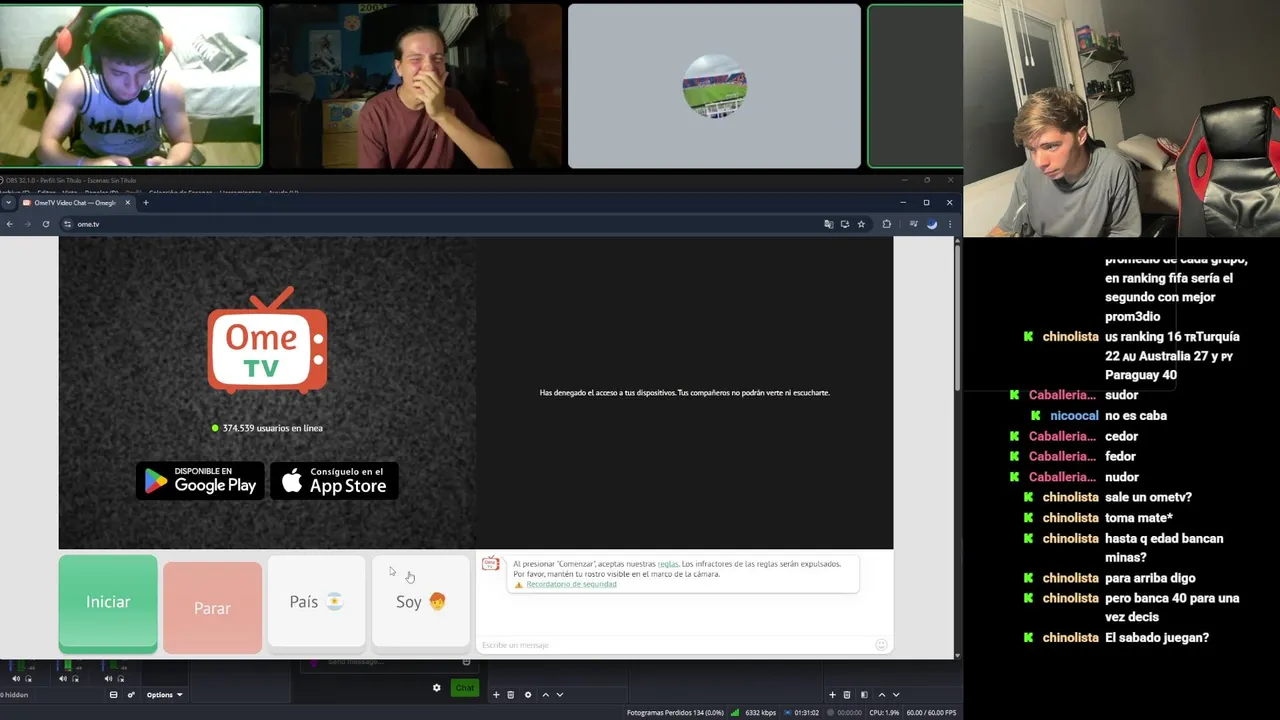Select the laughing man webcam tile
1280x720 pixels.
[x=415, y=86]
